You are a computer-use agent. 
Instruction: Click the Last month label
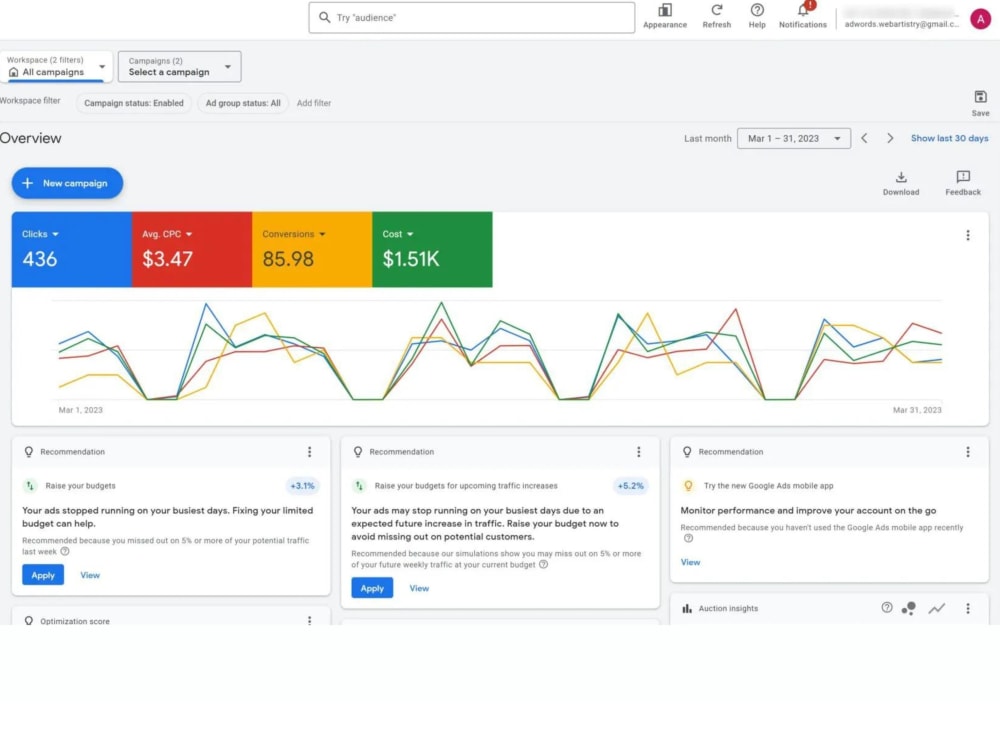pos(707,138)
